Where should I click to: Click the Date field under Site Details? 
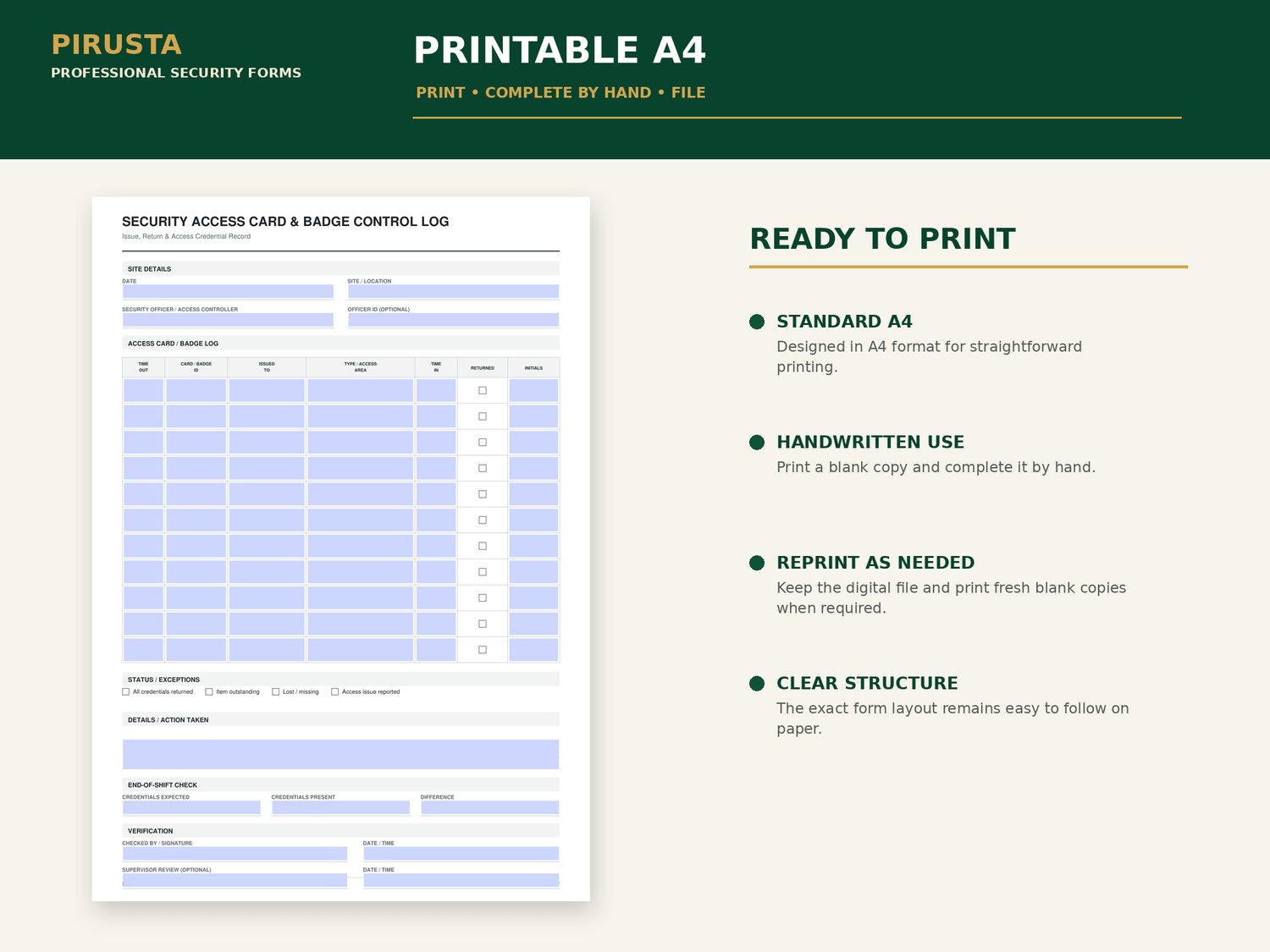(x=228, y=292)
